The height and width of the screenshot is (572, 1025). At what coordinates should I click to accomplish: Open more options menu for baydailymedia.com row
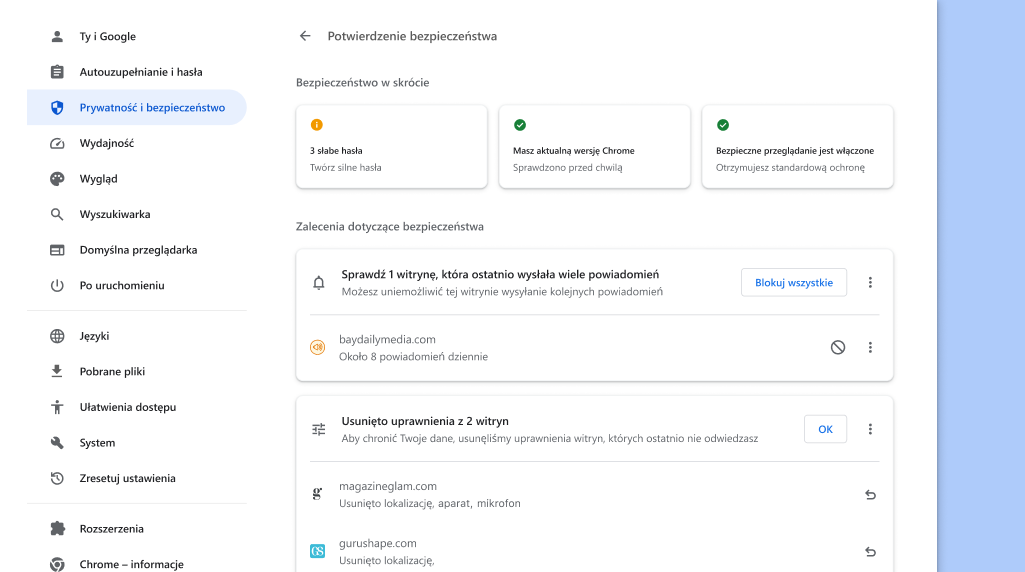point(870,348)
